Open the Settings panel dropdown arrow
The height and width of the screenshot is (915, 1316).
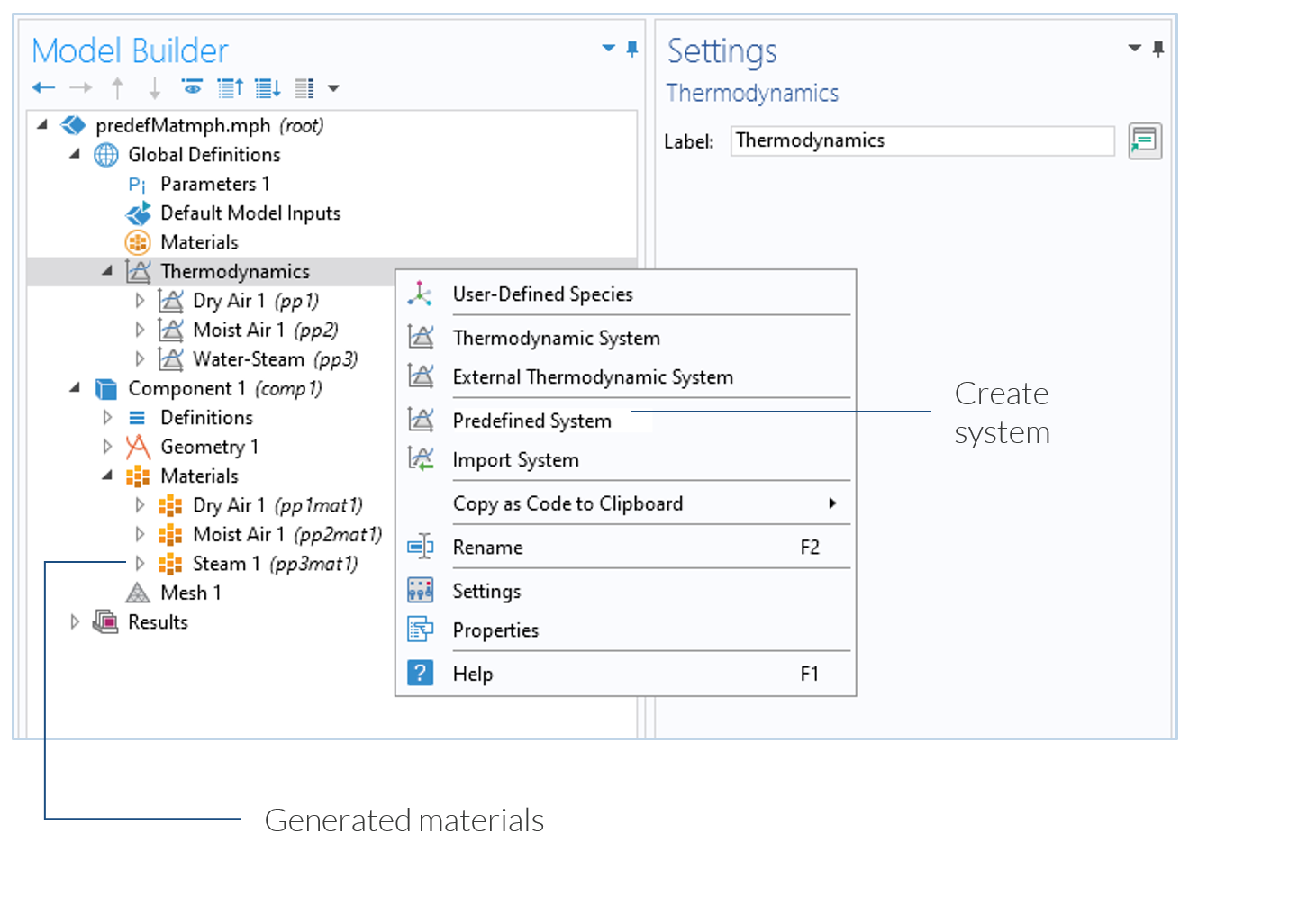[x=1134, y=49]
